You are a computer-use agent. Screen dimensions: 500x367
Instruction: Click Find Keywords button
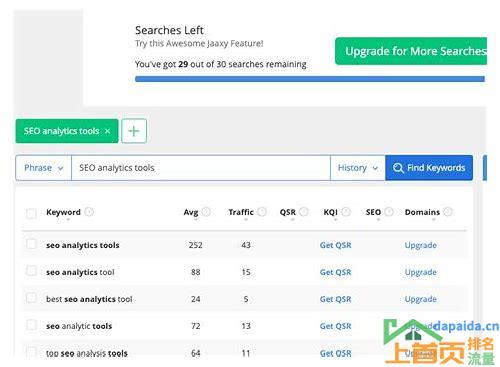[x=429, y=168]
